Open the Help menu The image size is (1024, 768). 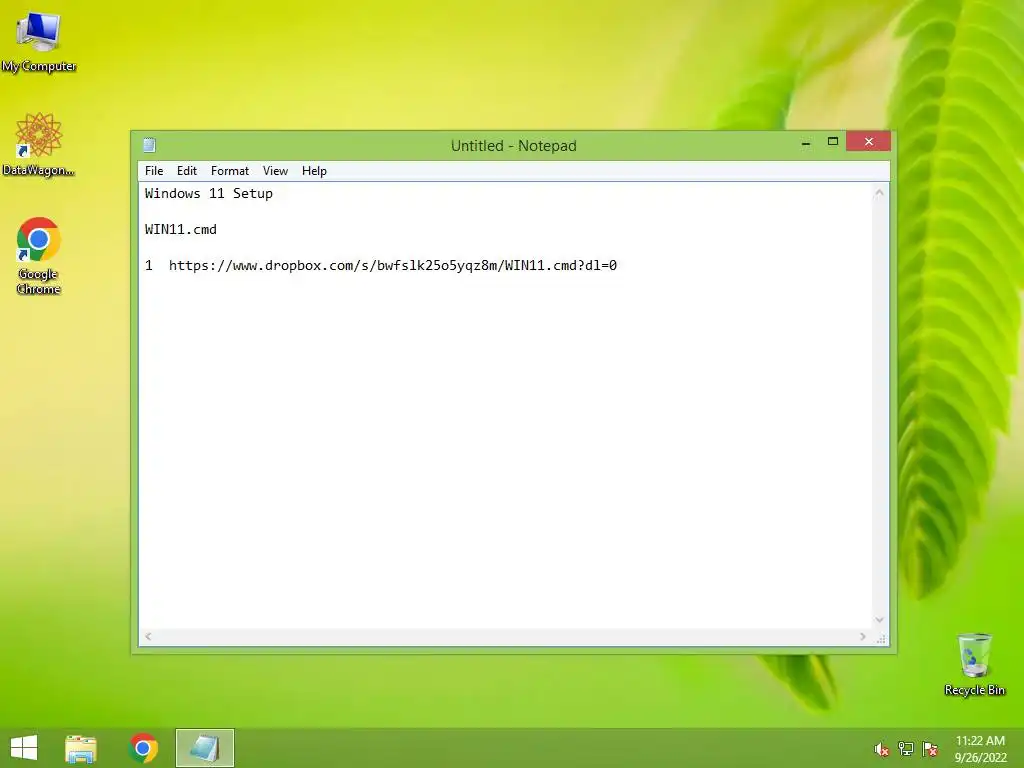point(314,171)
